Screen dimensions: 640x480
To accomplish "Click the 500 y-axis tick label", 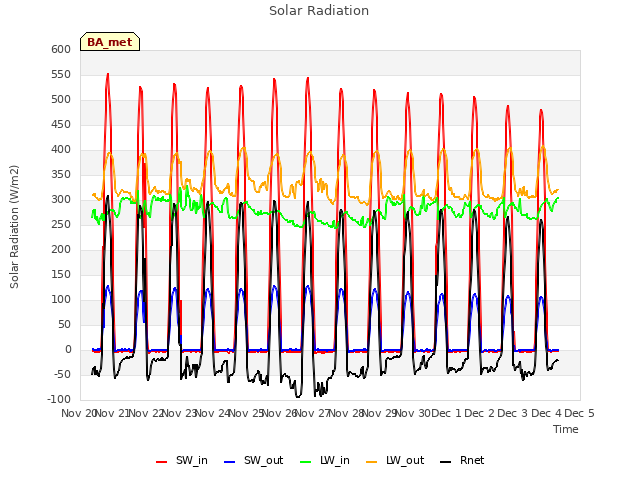I will click(61, 100).
